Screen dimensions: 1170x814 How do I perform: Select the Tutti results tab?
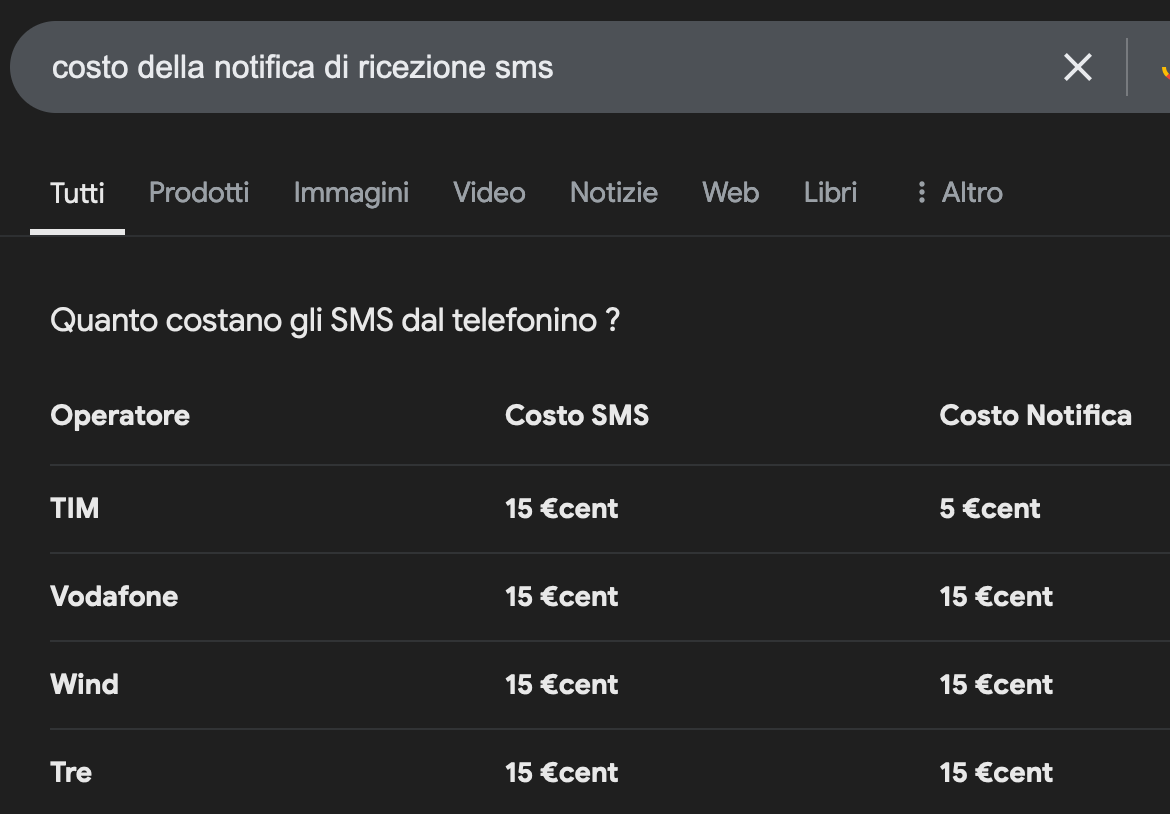pyautogui.click(x=77, y=192)
